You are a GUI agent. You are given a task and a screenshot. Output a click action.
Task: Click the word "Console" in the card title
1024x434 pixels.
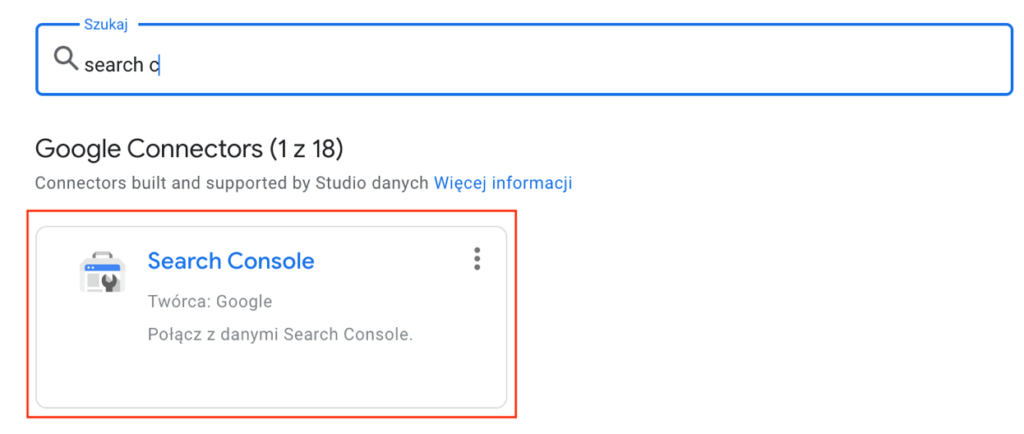click(x=272, y=261)
